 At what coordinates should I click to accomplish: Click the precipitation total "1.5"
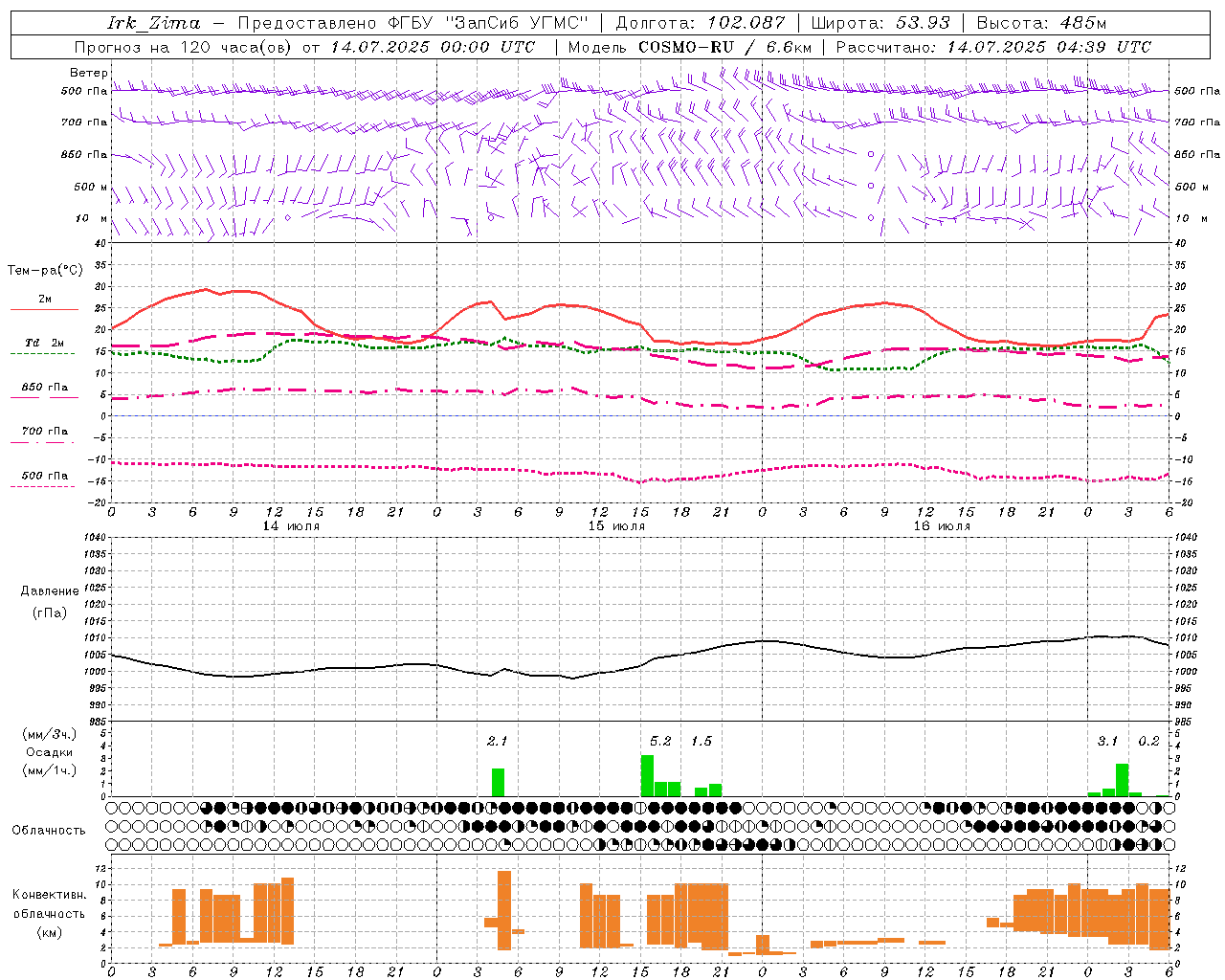[701, 741]
